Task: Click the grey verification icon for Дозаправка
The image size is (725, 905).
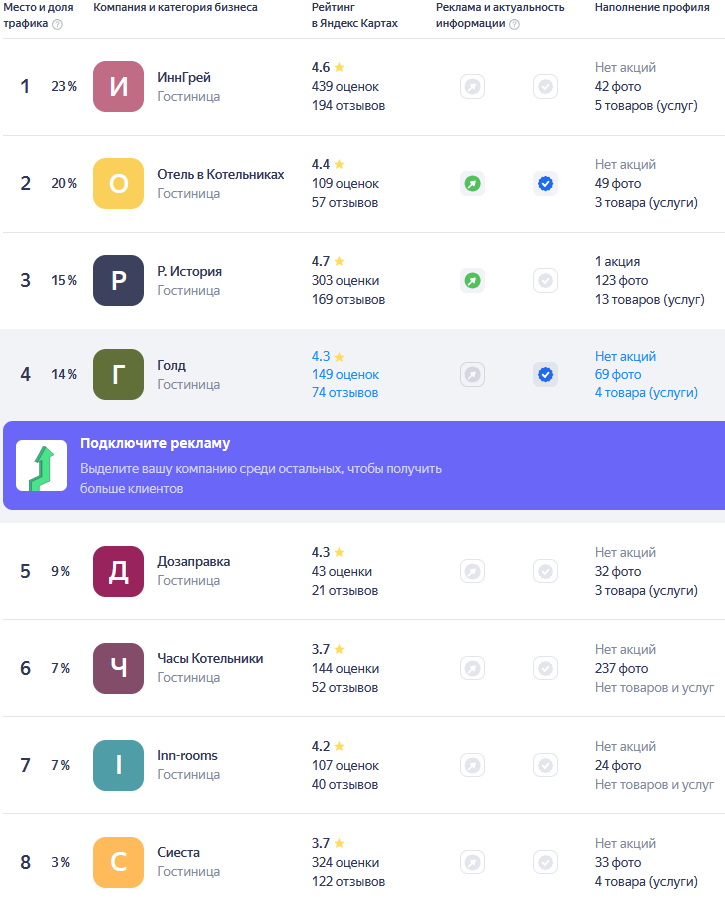Action: pos(545,572)
